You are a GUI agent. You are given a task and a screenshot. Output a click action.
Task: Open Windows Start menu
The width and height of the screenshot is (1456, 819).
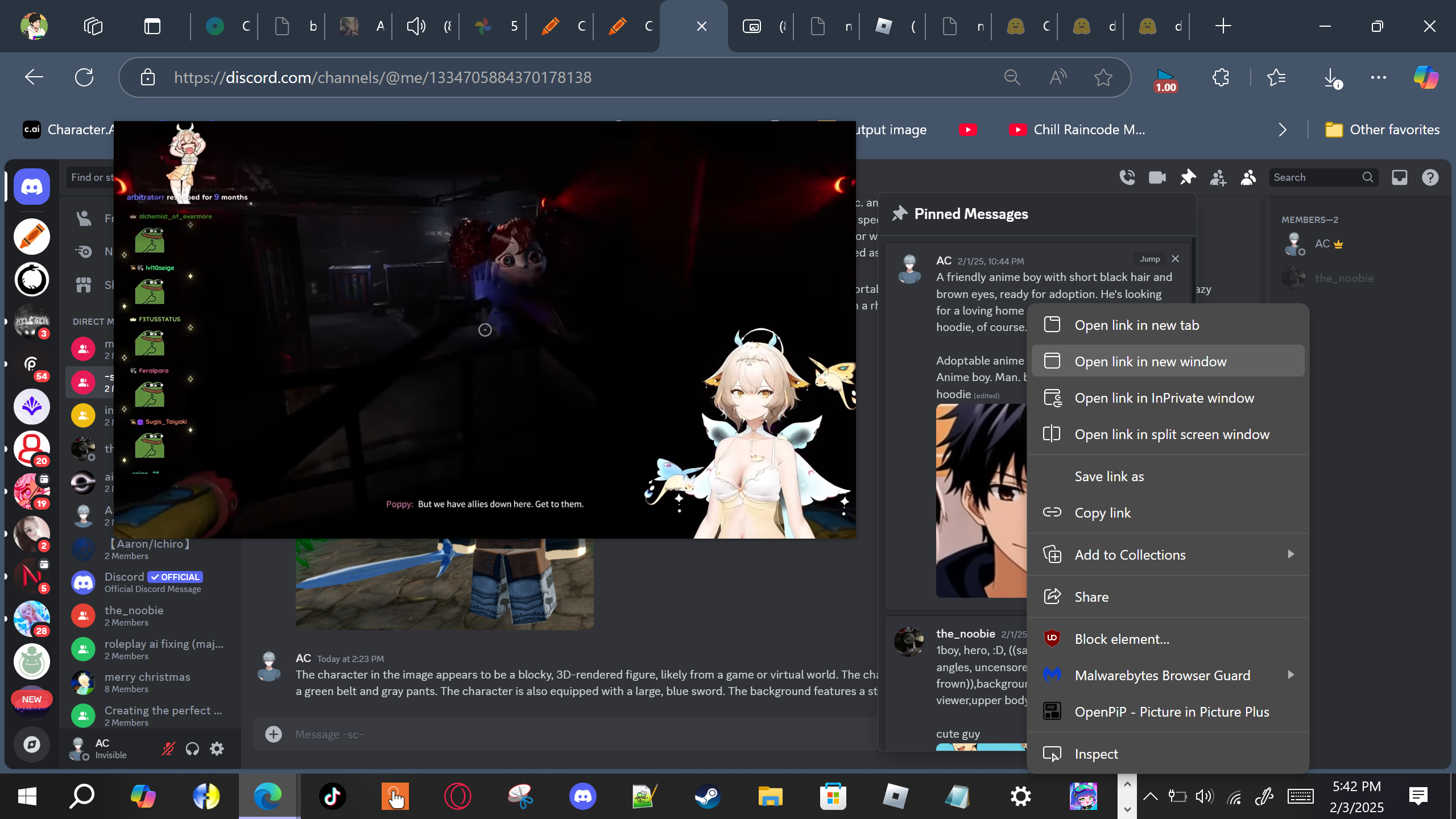(x=27, y=796)
